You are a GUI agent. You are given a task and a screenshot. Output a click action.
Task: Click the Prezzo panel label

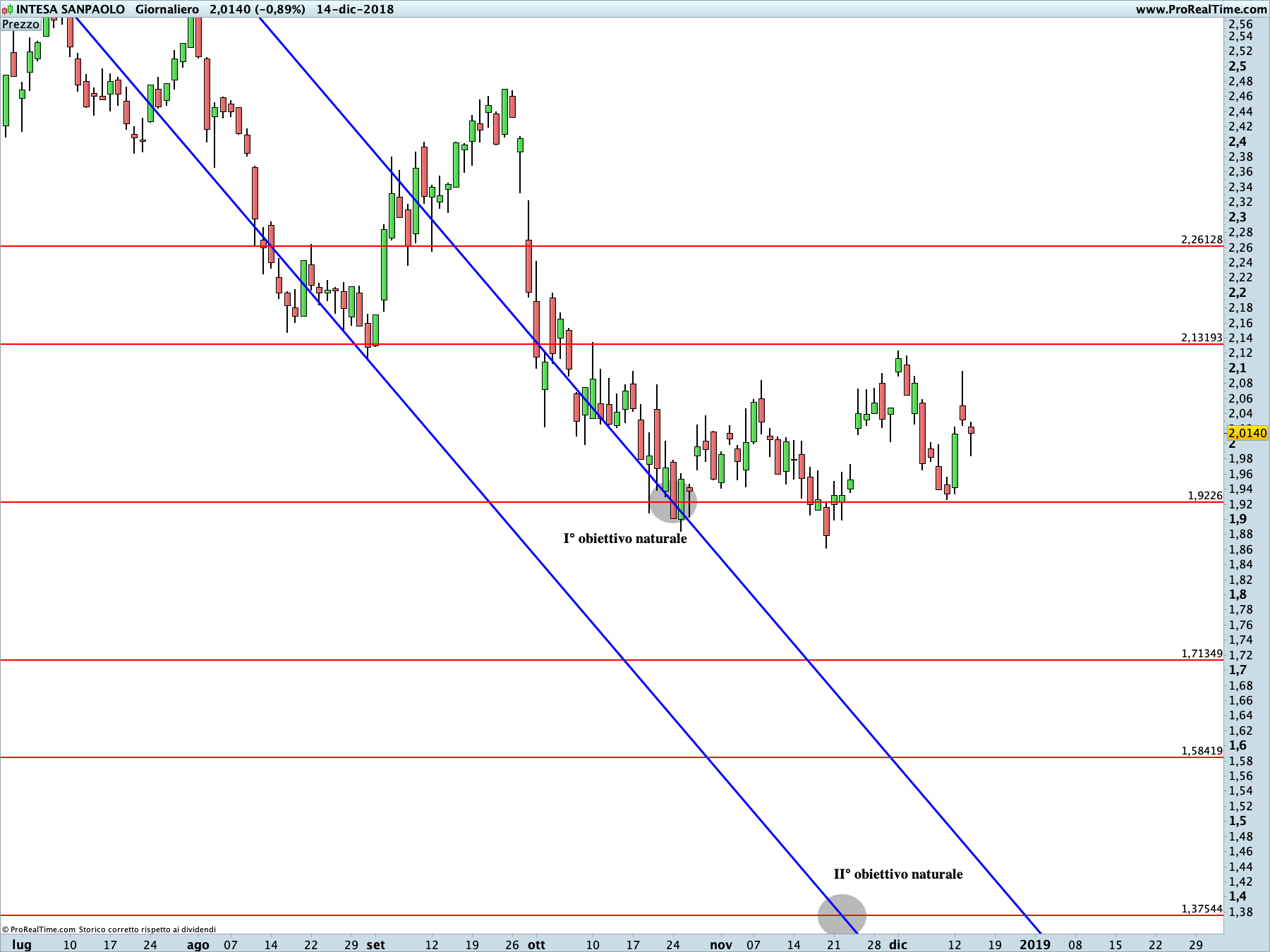[x=20, y=25]
